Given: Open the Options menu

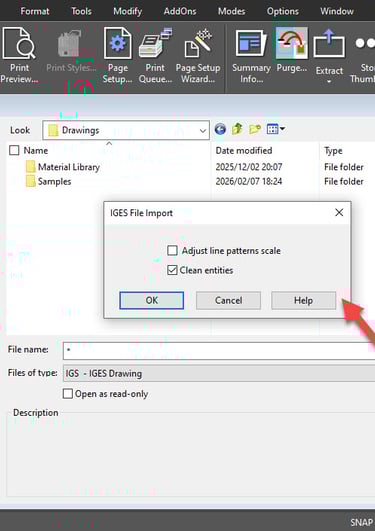Looking at the screenshot, I should (x=283, y=12).
